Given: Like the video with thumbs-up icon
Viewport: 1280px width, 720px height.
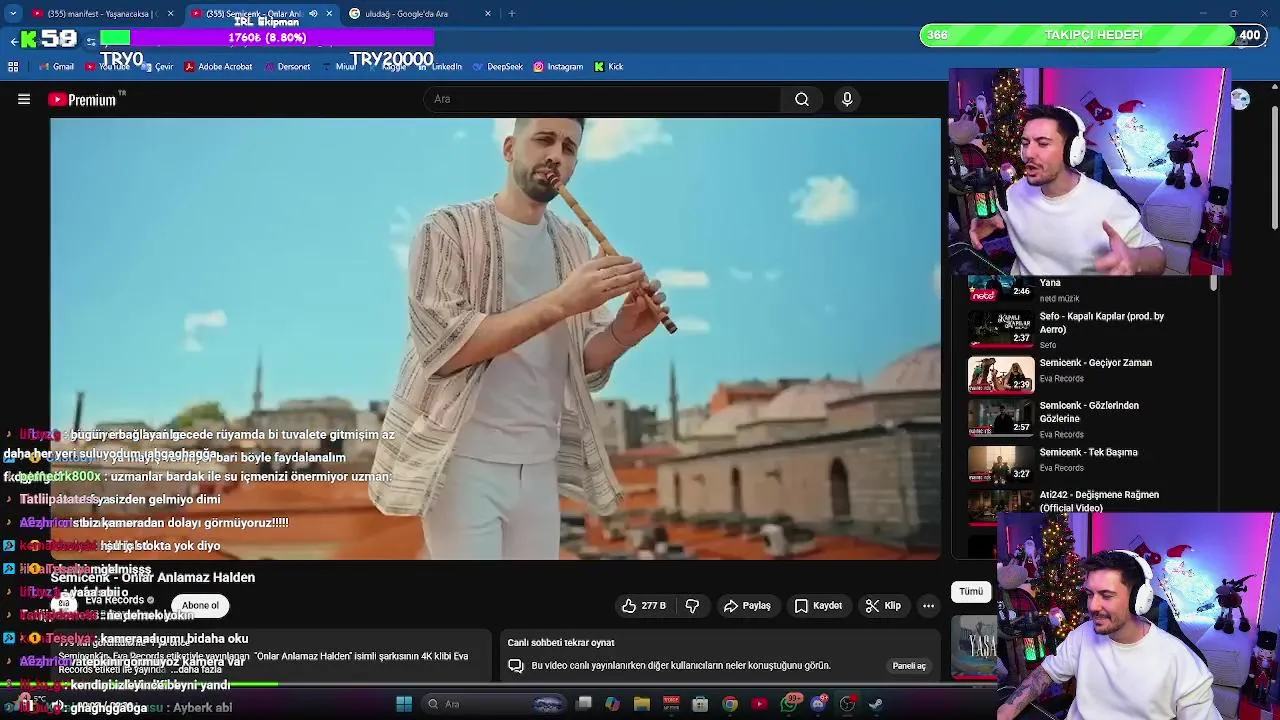Looking at the screenshot, I should (x=643, y=605).
